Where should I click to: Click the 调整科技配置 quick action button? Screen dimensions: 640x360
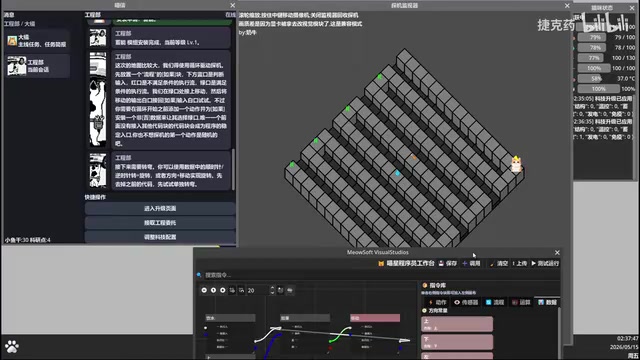click(x=160, y=237)
